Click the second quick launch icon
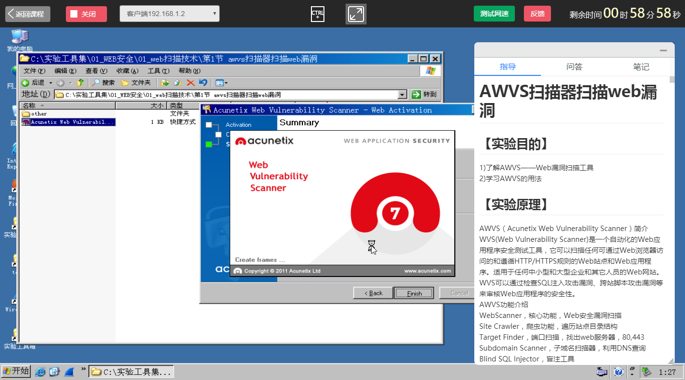This screenshot has height=380, width=685. point(54,372)
